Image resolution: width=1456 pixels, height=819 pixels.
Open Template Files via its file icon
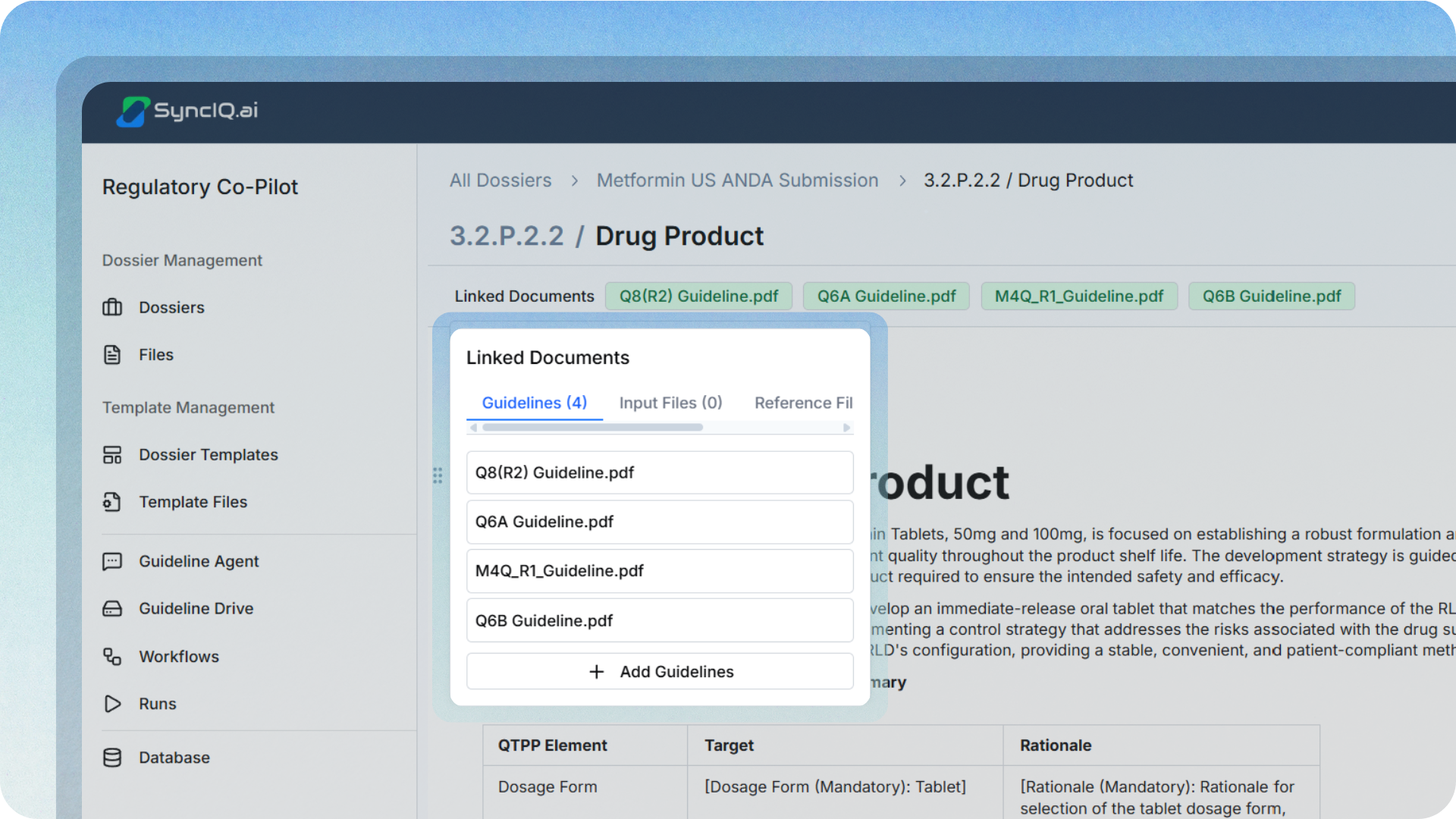(112, 501)
